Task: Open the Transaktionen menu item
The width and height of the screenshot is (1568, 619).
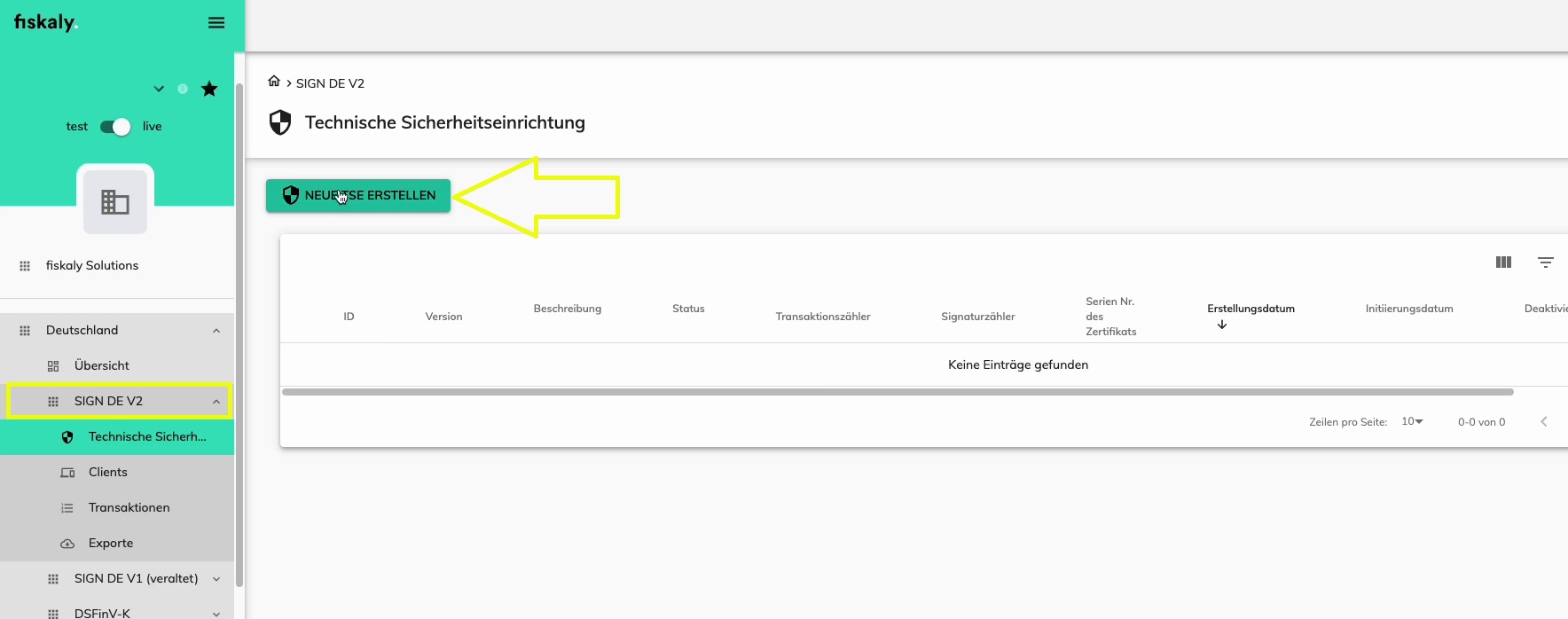Action: coord(129,508)
